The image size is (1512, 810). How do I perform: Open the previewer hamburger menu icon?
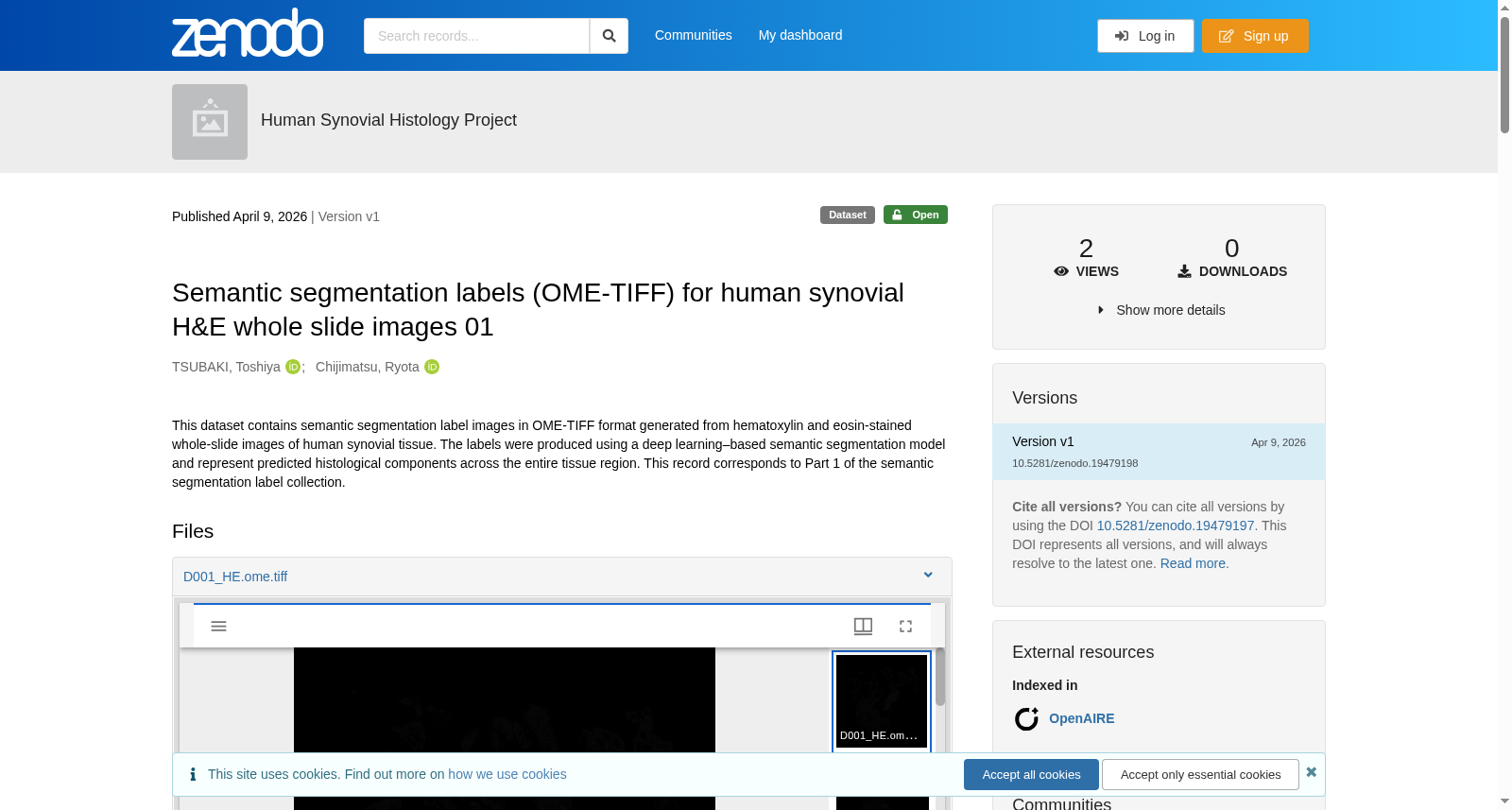click(x=218, y=626)
